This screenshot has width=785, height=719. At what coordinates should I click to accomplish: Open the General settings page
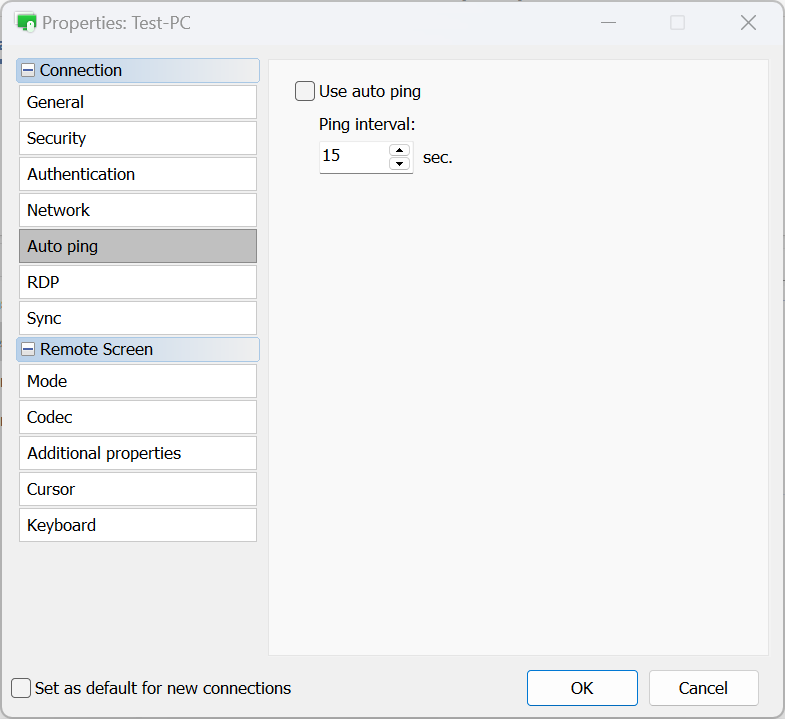pyautogui.click(x=138, y=102)
